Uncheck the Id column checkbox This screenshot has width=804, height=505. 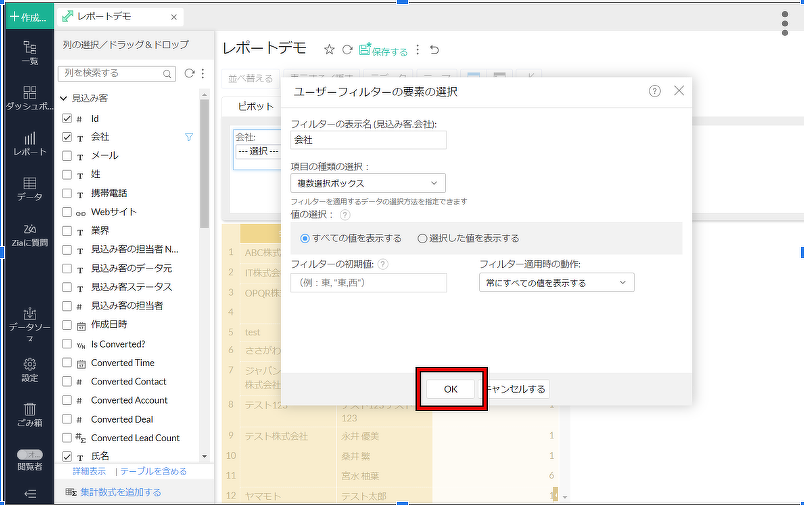pyautogui.click(x=67, y=118)
